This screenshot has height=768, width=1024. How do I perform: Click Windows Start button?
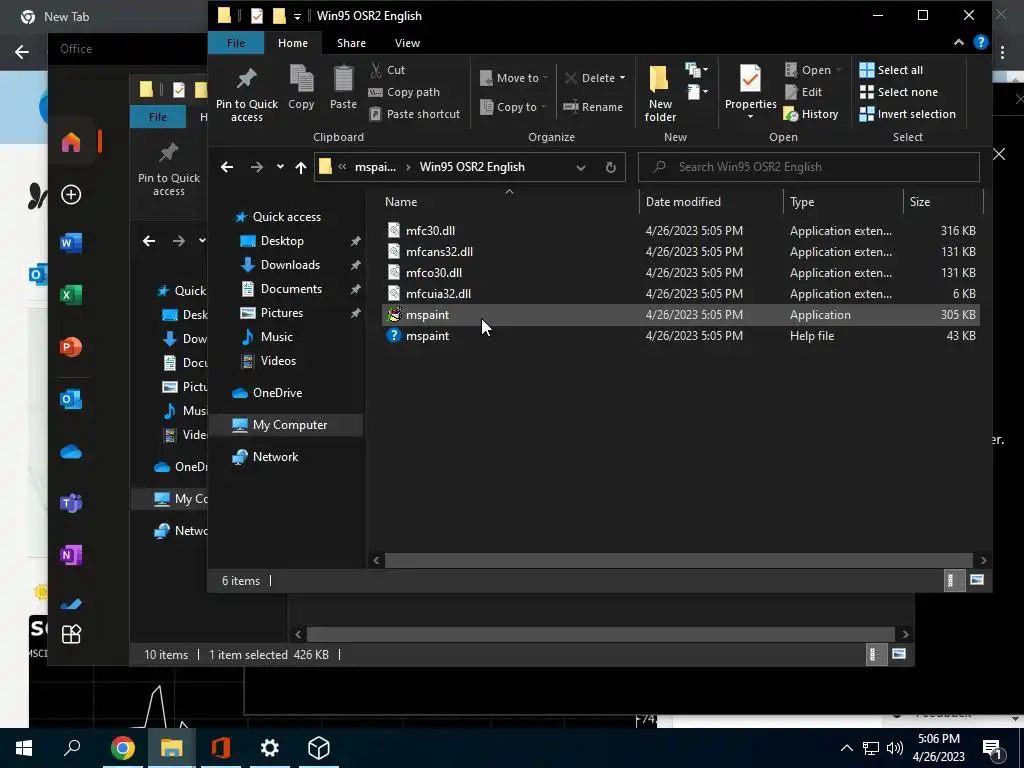24,748
